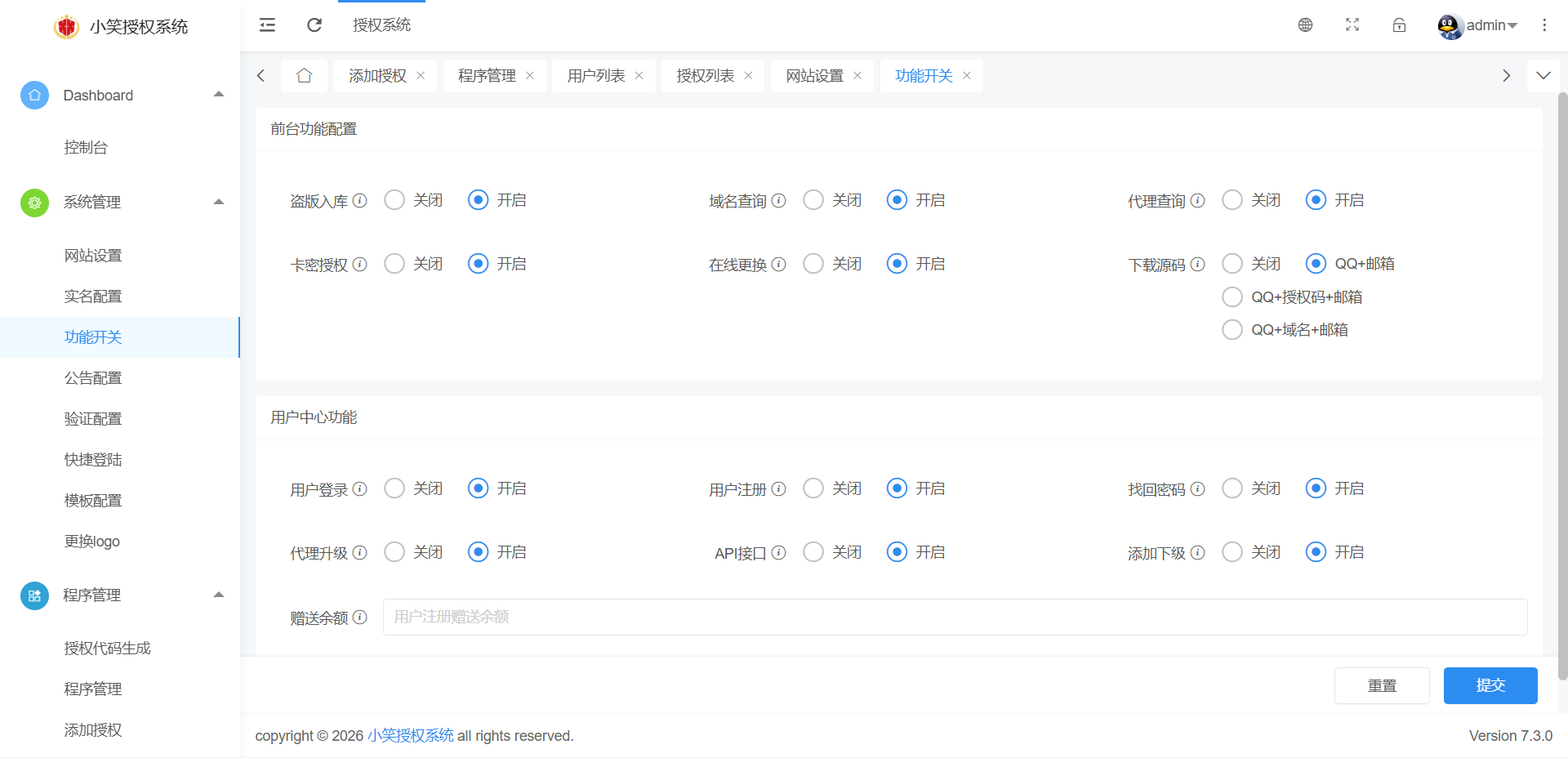Expand the tab list dropdown chevron

point(1543,76)
